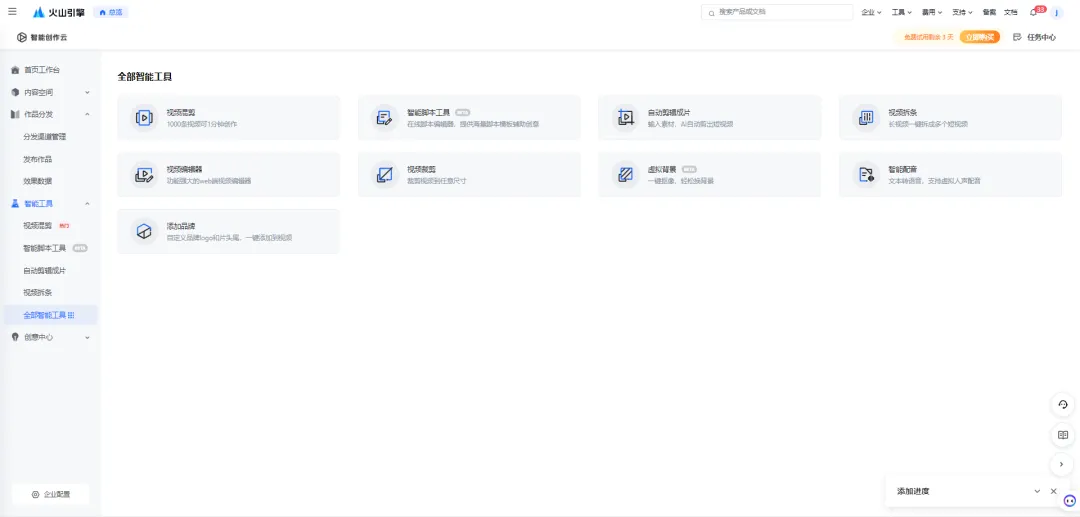Viewport: 1080px width, 517px height.
Task: Collapse the 添加进度 panel chevron
Action: (x=1037, y=492)
